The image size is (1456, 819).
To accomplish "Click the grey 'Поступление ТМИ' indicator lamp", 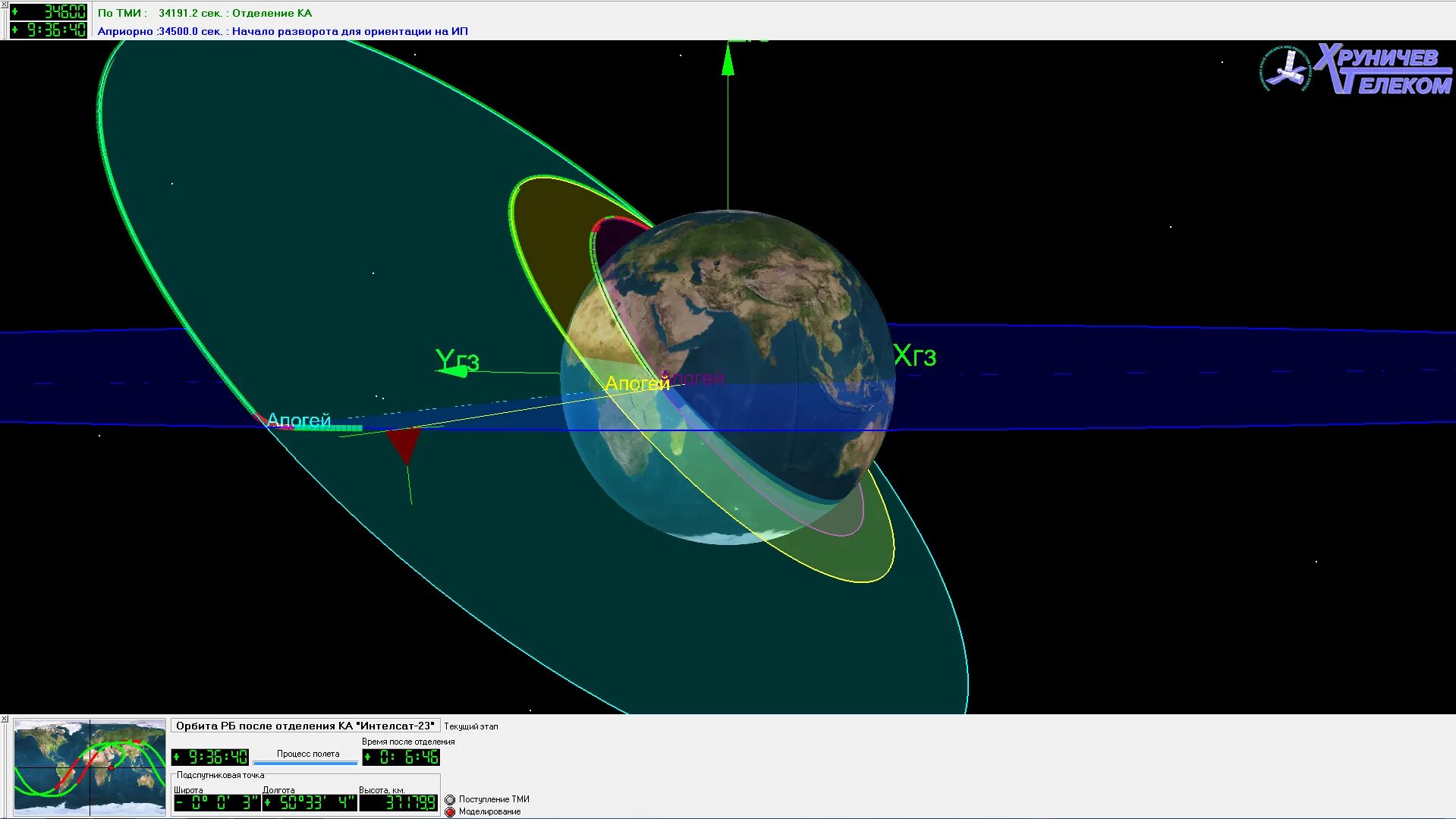I will click(x=450, y=799).
